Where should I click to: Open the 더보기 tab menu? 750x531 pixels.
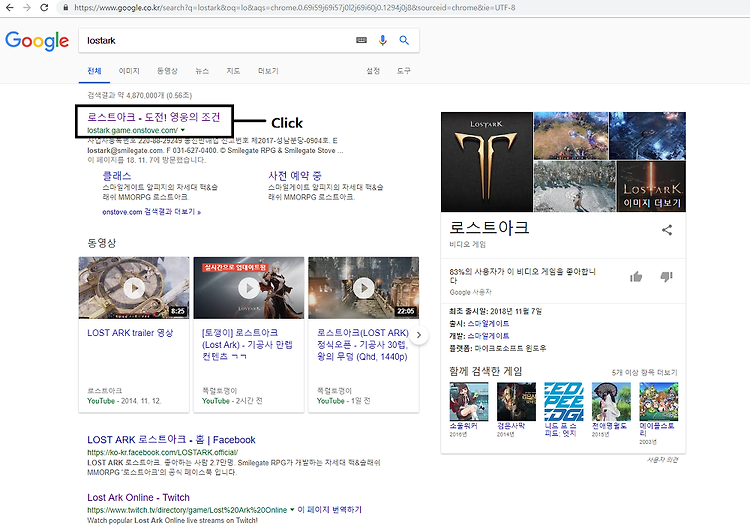(x=268, y=71)
